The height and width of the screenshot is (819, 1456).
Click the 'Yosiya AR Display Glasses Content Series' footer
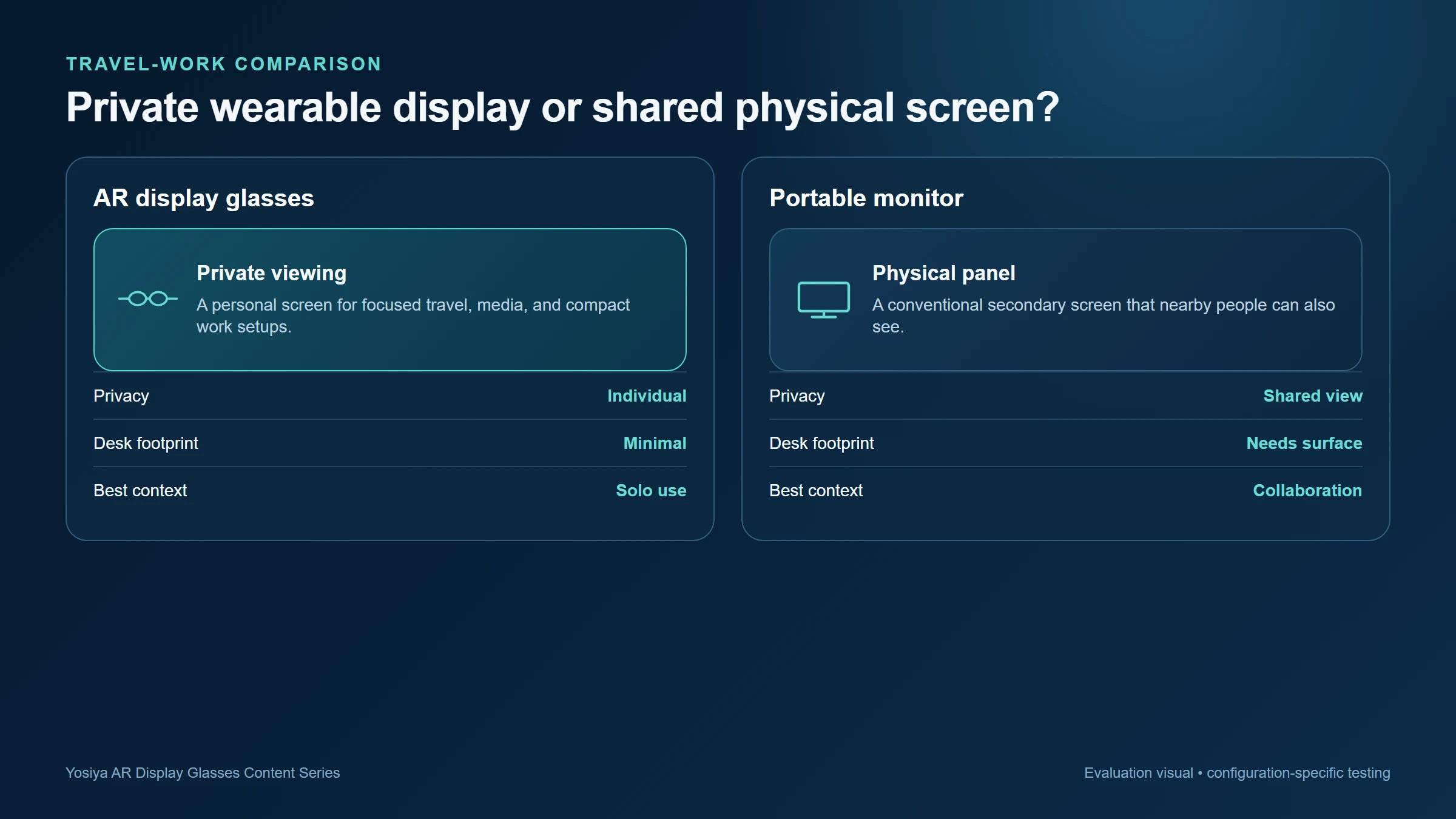(x=203, y=773)
